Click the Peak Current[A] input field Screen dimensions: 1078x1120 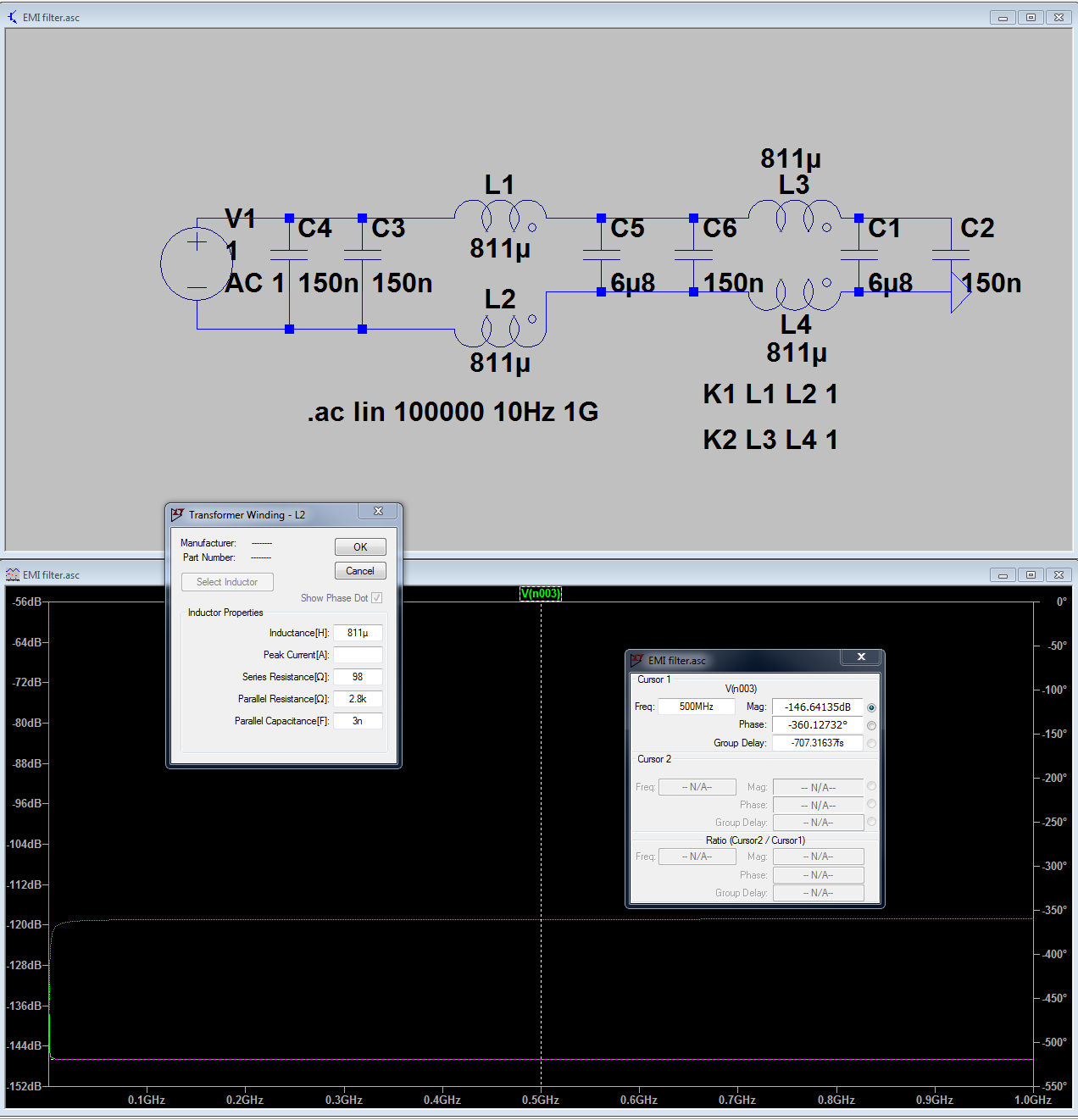coord(358,655)
